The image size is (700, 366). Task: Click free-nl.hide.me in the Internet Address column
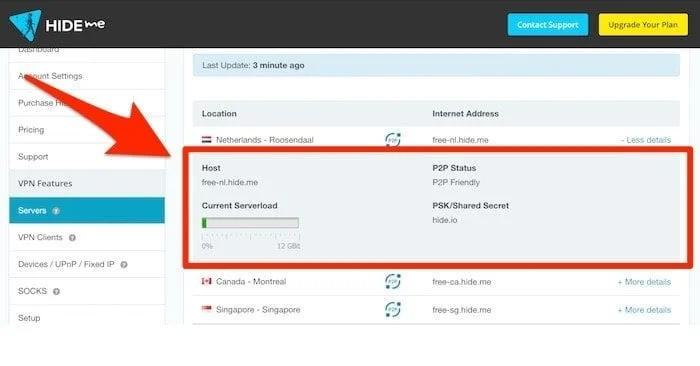click(x=460, y=140)
